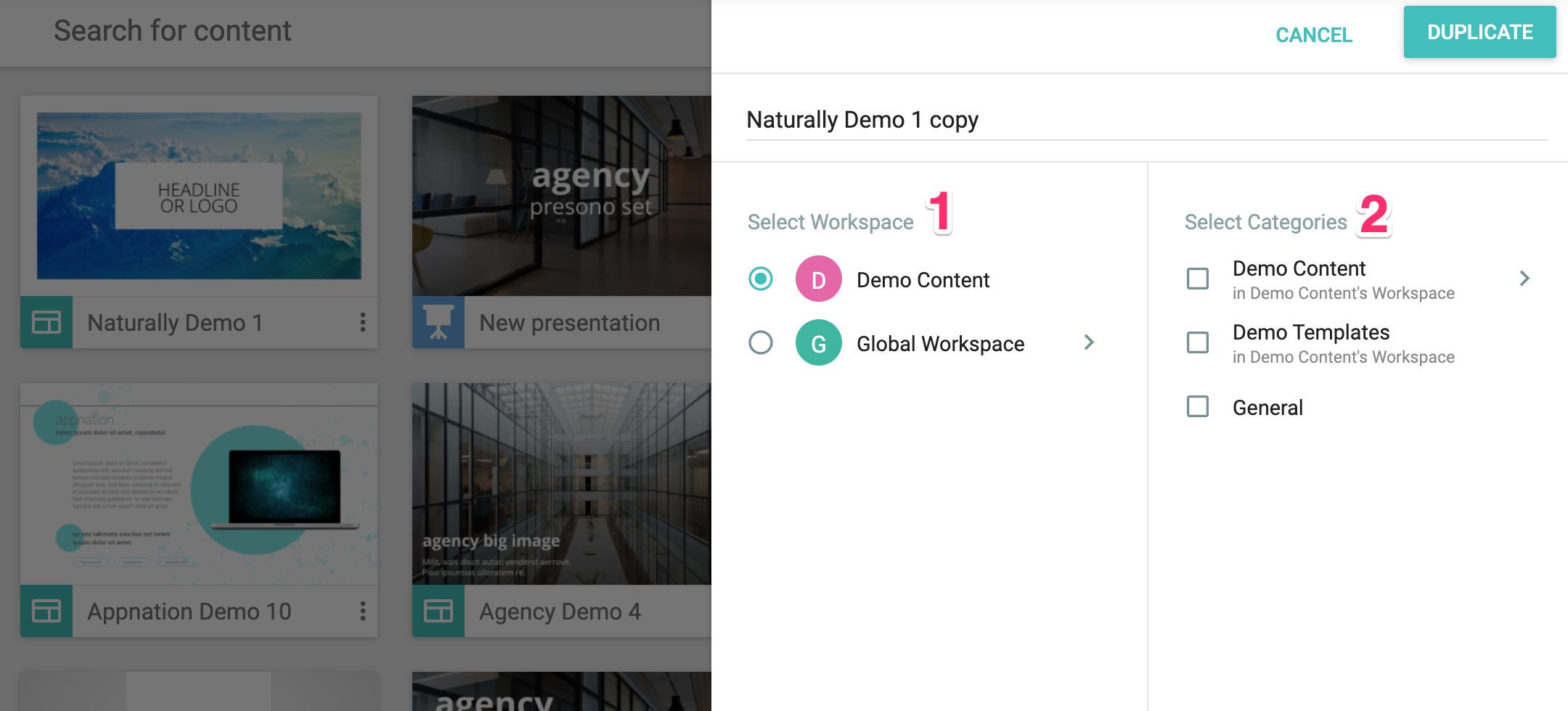Click the green G workspace avatar
This screenshot has width=1568, height=711.
(819, 342)
